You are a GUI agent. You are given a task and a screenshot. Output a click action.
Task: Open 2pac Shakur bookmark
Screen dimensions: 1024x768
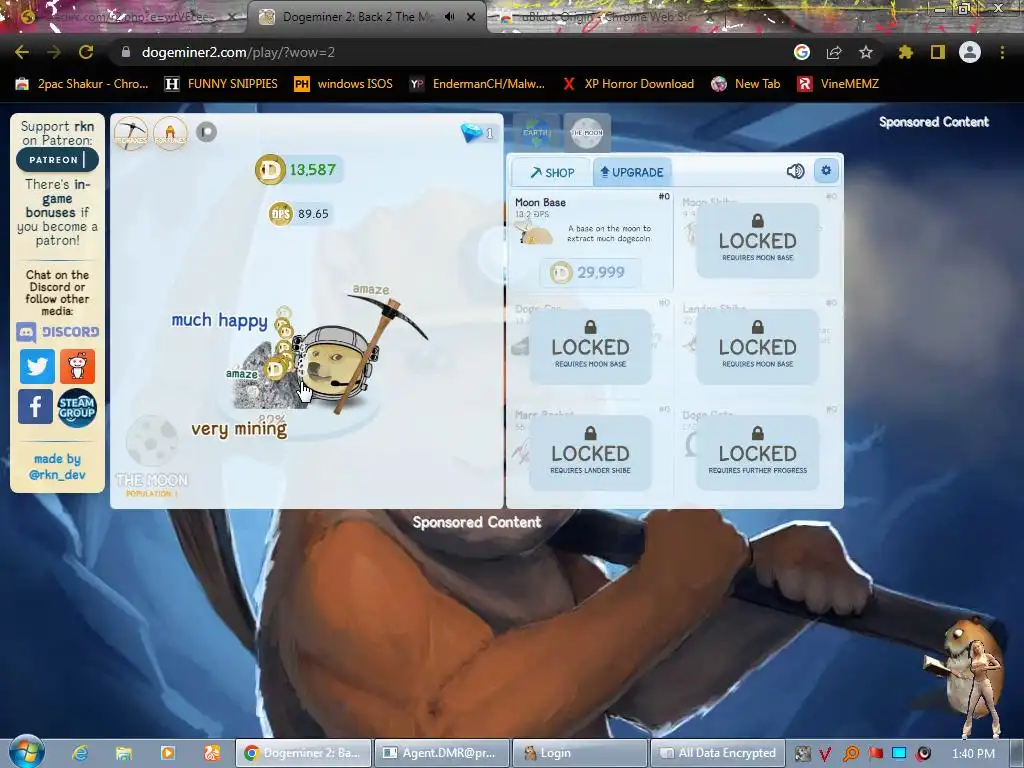click(82, 84)
